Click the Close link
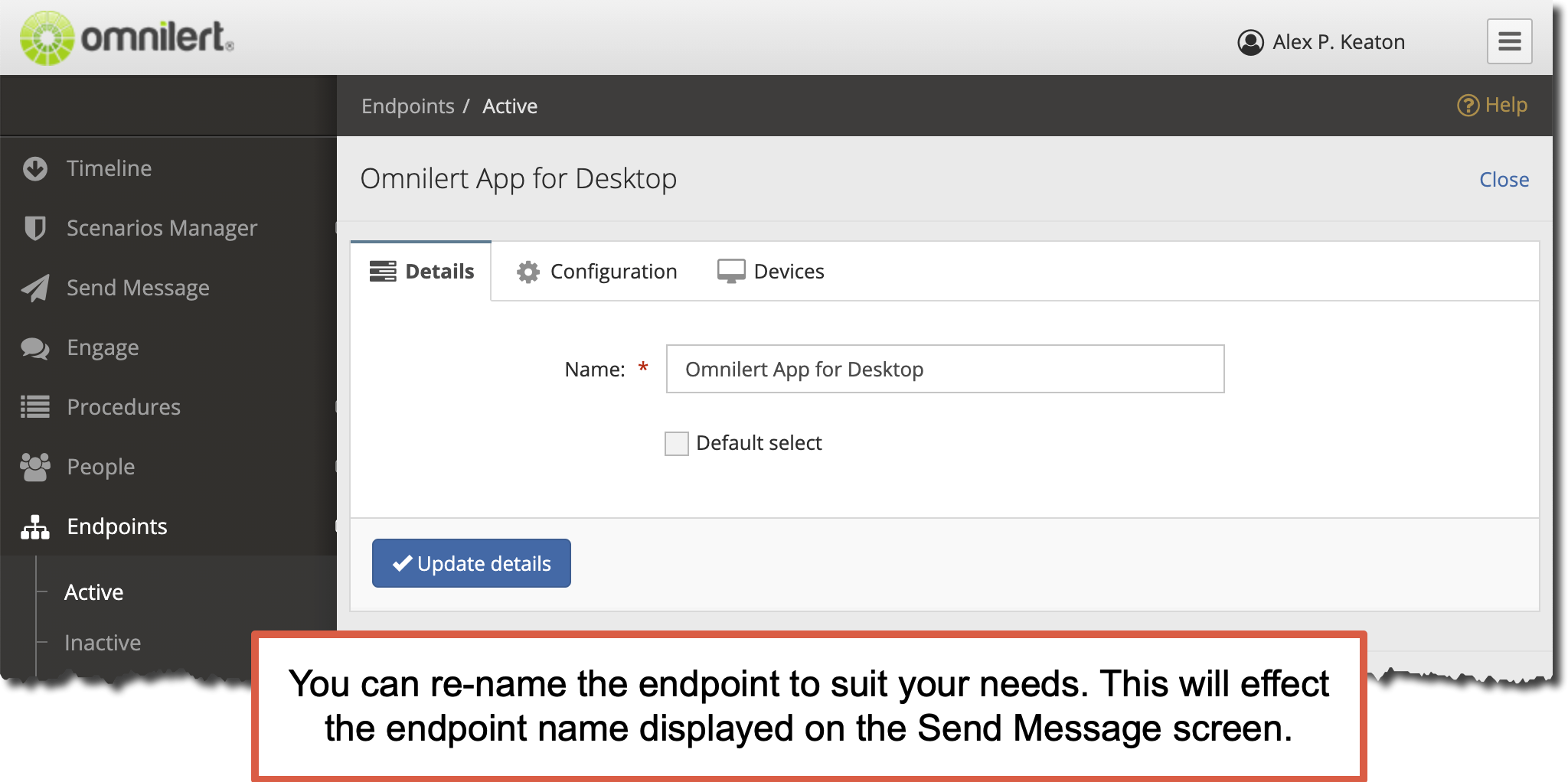 pos(1504,180)
